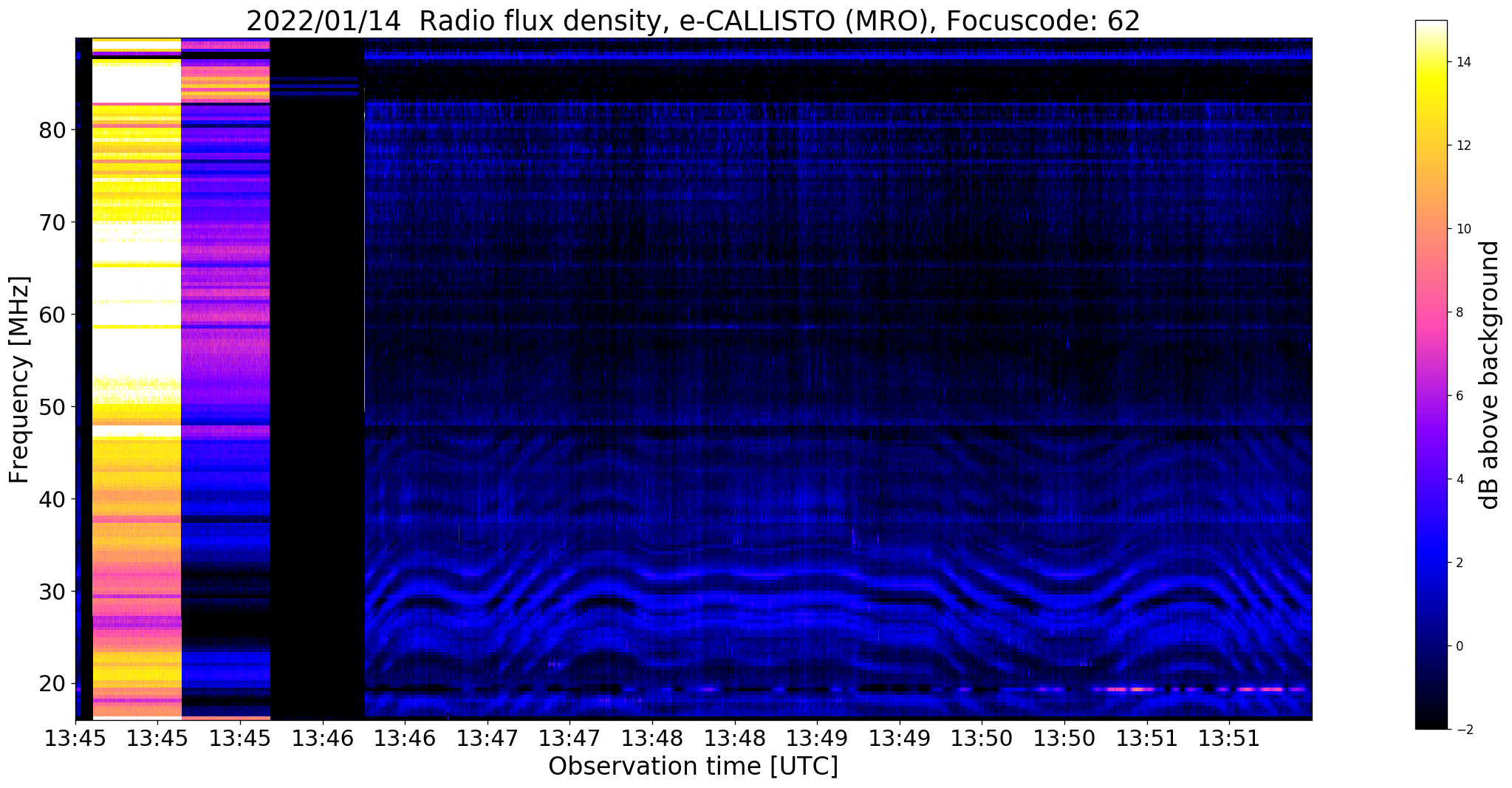Click the 'dB above background' colorbar label
The width and height of the screenshot is (1512, 788).
coord(1490,375)
